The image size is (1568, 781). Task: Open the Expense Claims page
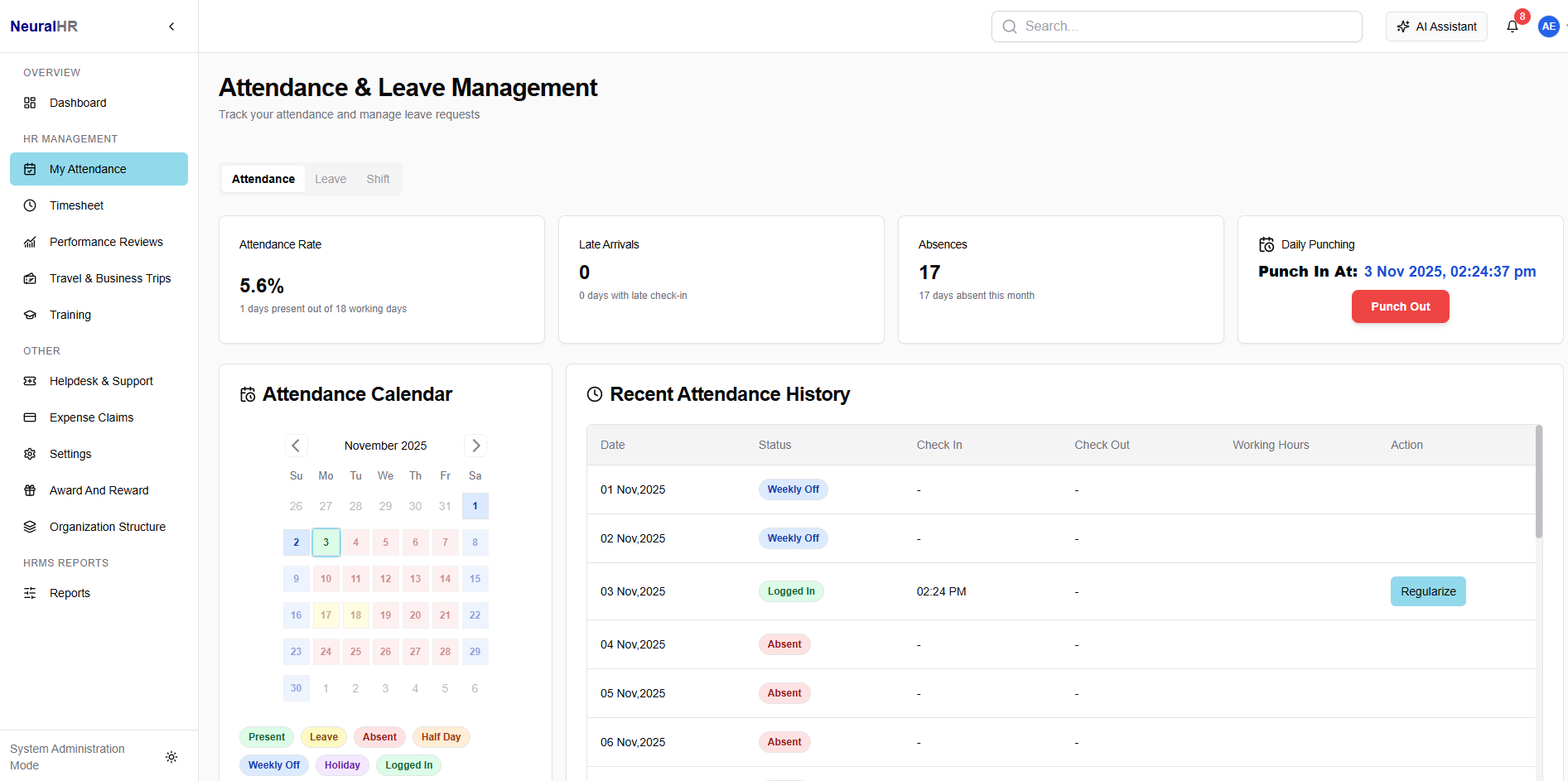(x=91, y=417)
